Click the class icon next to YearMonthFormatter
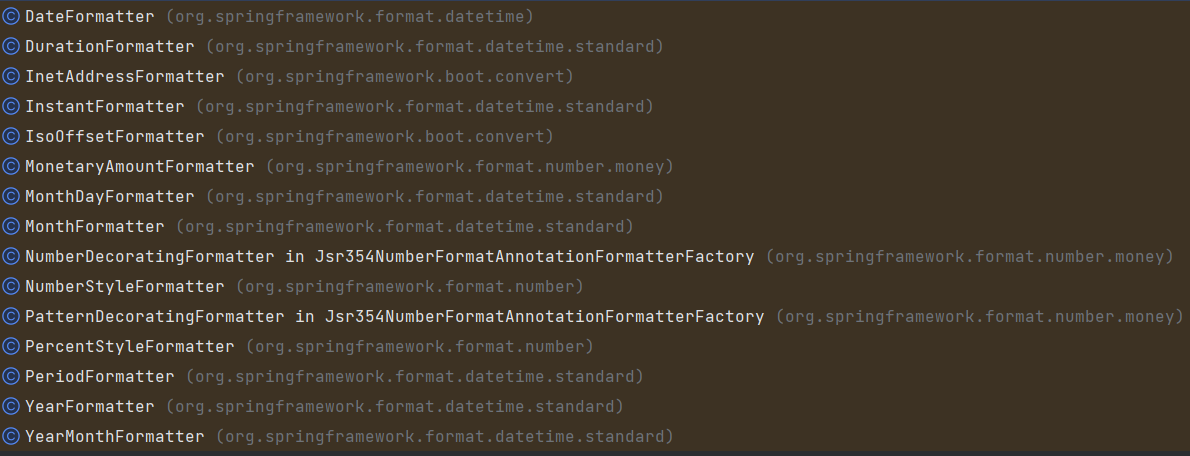1190x456 pixels. click(11, 437)
